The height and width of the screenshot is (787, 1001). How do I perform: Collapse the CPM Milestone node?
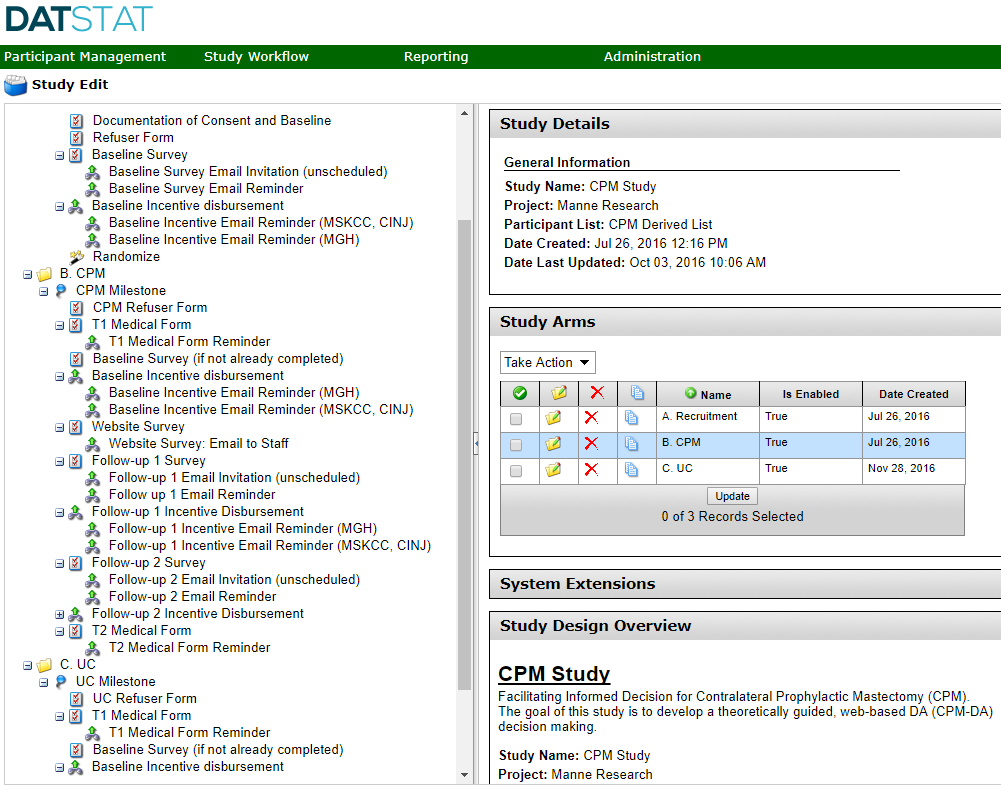coord(43,292)
